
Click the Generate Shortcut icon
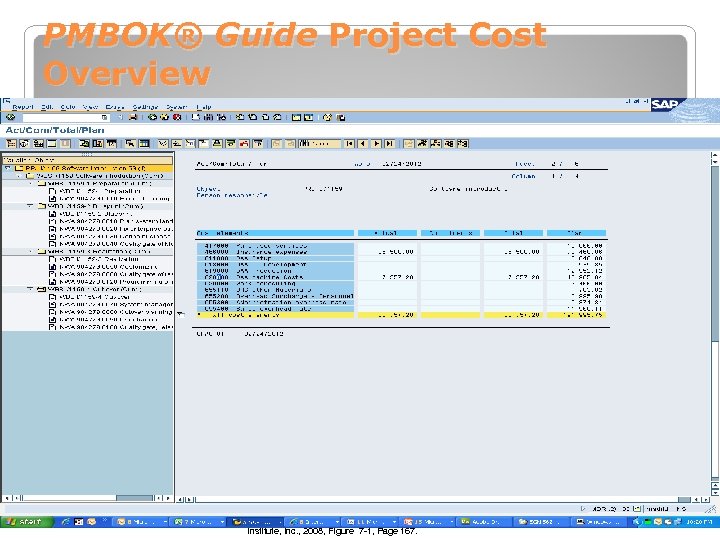pyautogui.click(x=309, y=118)
